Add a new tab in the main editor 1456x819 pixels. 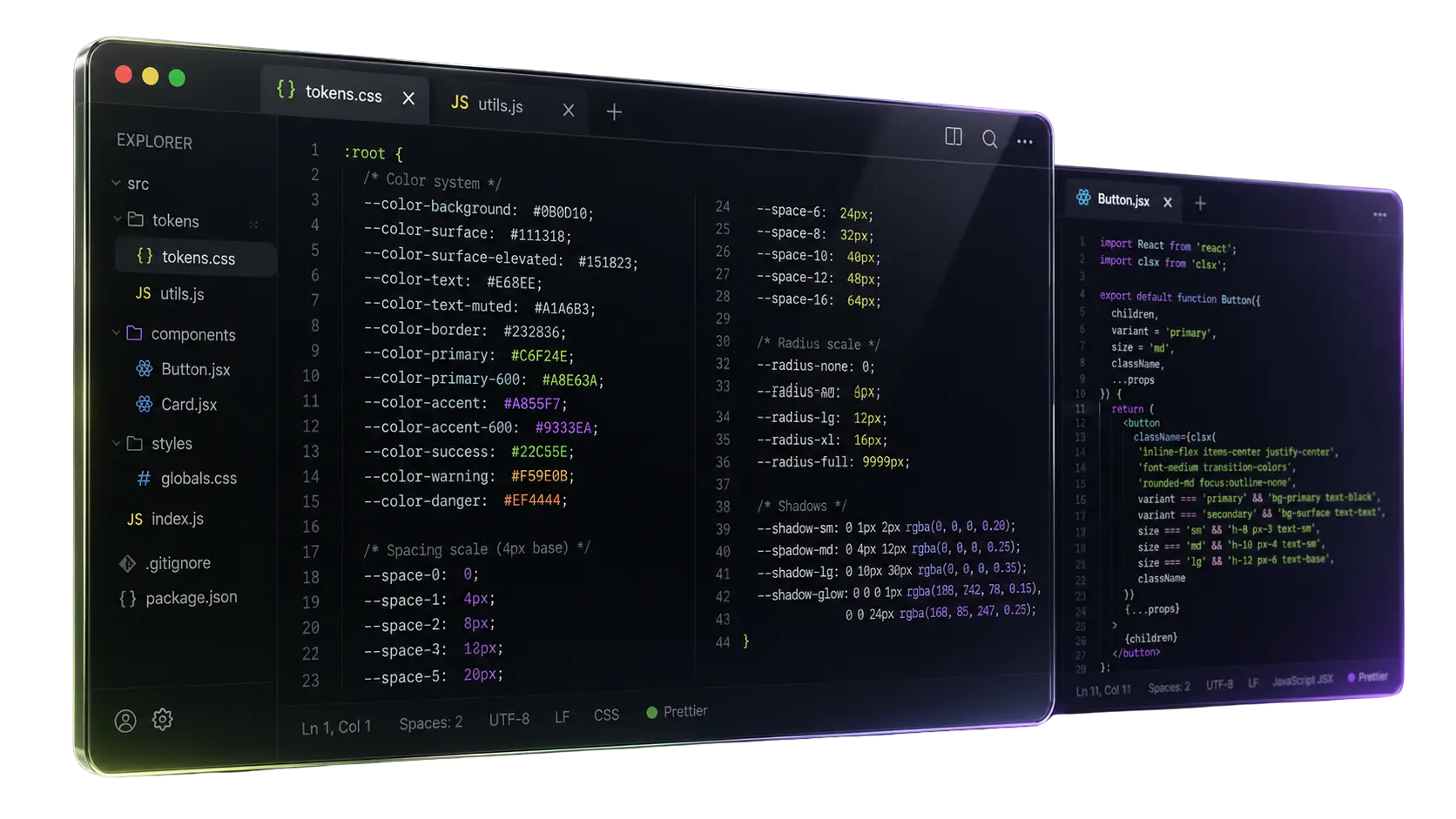point(614,111)
